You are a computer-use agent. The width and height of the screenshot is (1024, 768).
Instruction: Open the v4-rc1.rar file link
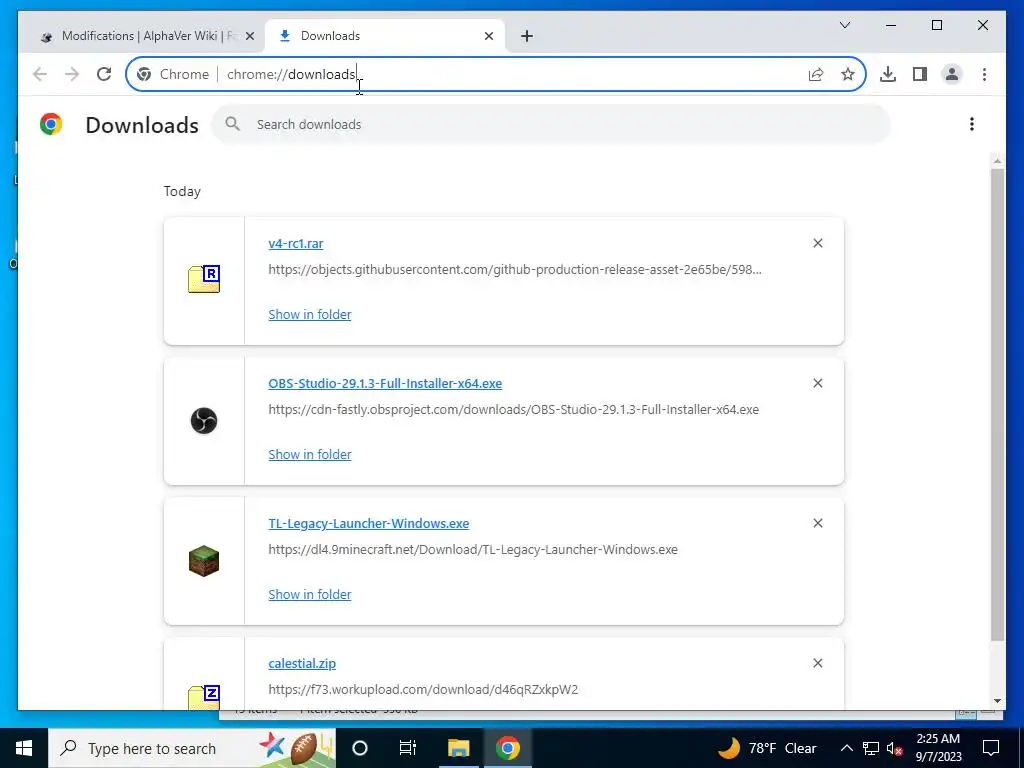[x=296, y=244]
